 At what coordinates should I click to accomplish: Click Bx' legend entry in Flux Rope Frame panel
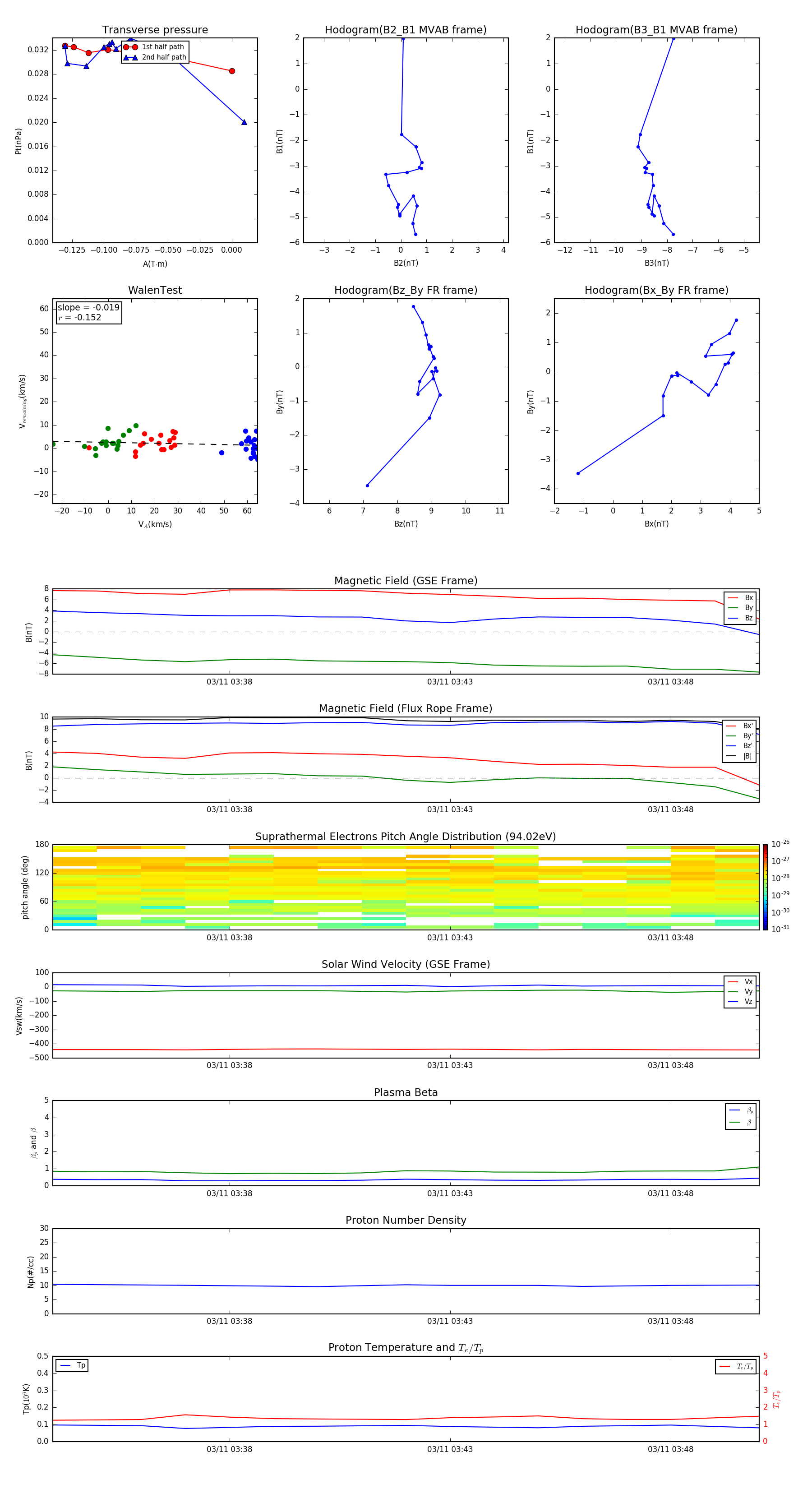pyautogui.click(x=740, y=726)
